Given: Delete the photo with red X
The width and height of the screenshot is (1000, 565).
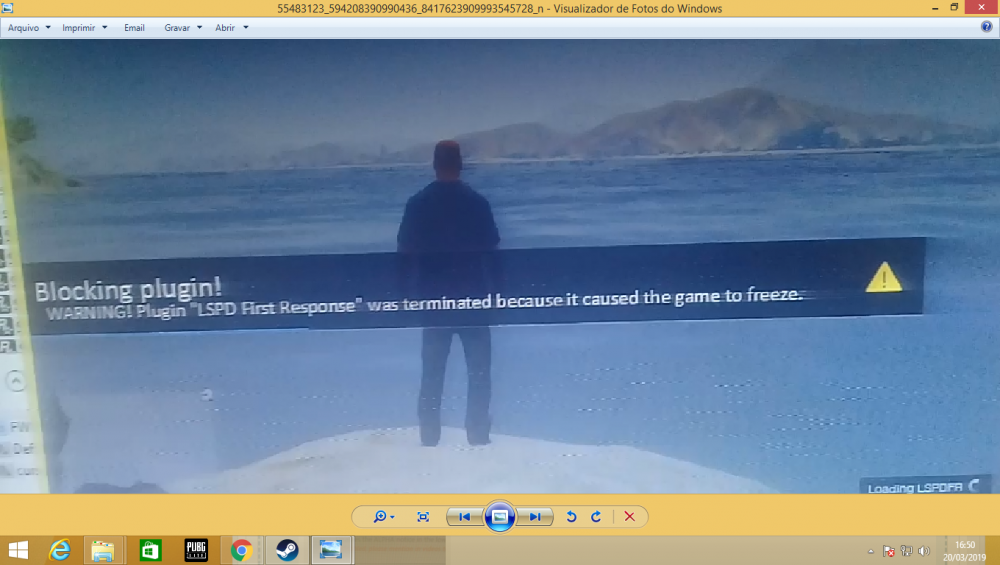Looking at the screenshot, I should (x=629, y=517).
